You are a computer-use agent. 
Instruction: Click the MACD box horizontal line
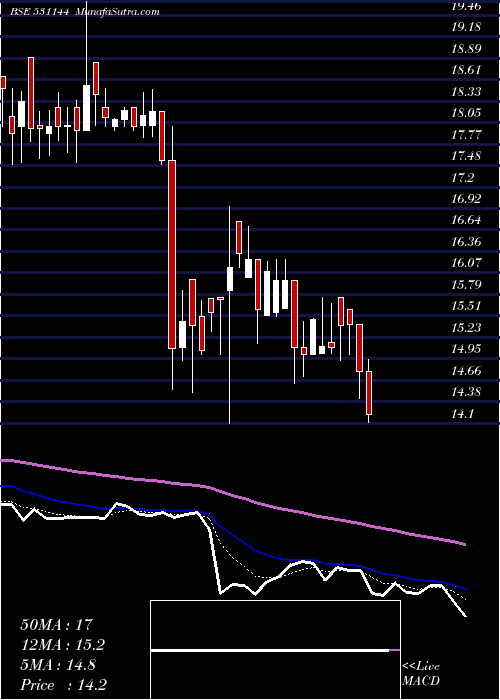click(x=275, y=650)
